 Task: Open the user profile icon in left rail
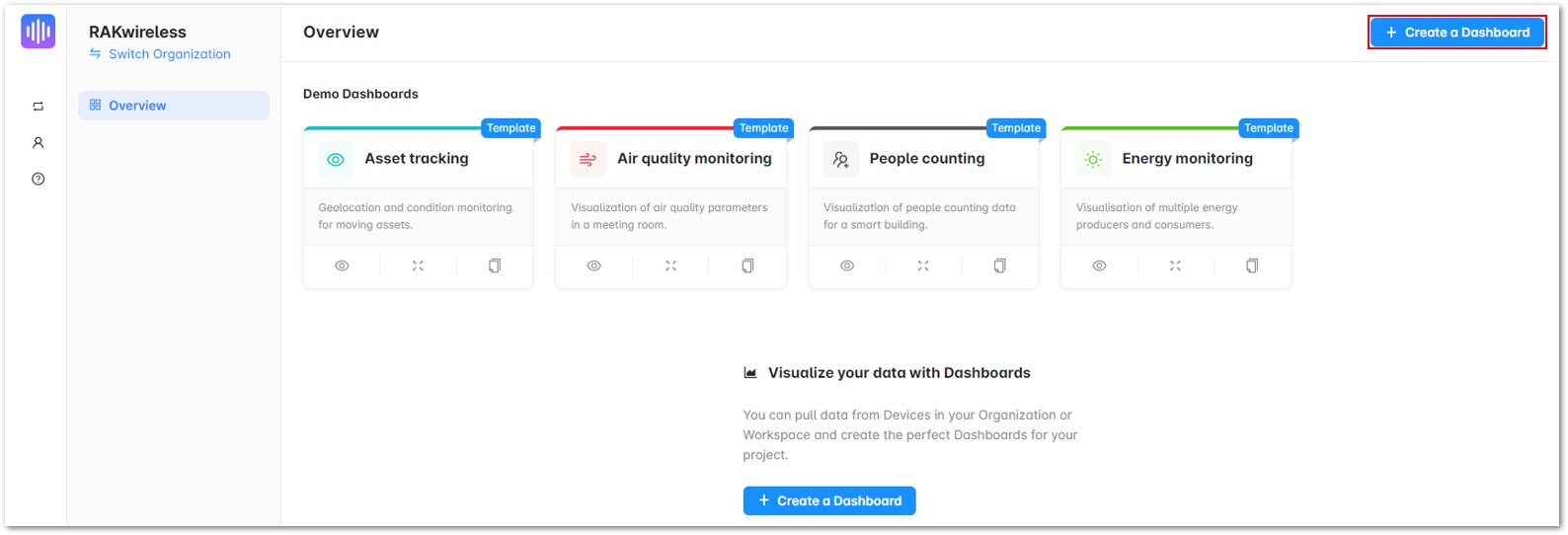coord(39,143)
